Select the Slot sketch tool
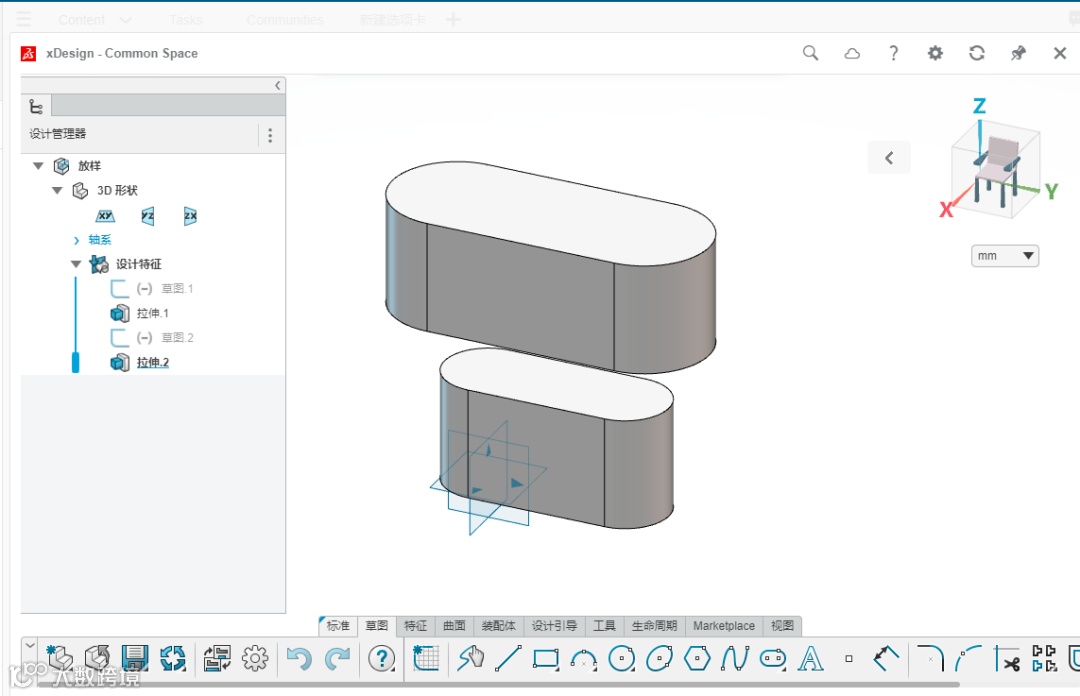This screenshot has height=696, width=1080. click(773, 659)
